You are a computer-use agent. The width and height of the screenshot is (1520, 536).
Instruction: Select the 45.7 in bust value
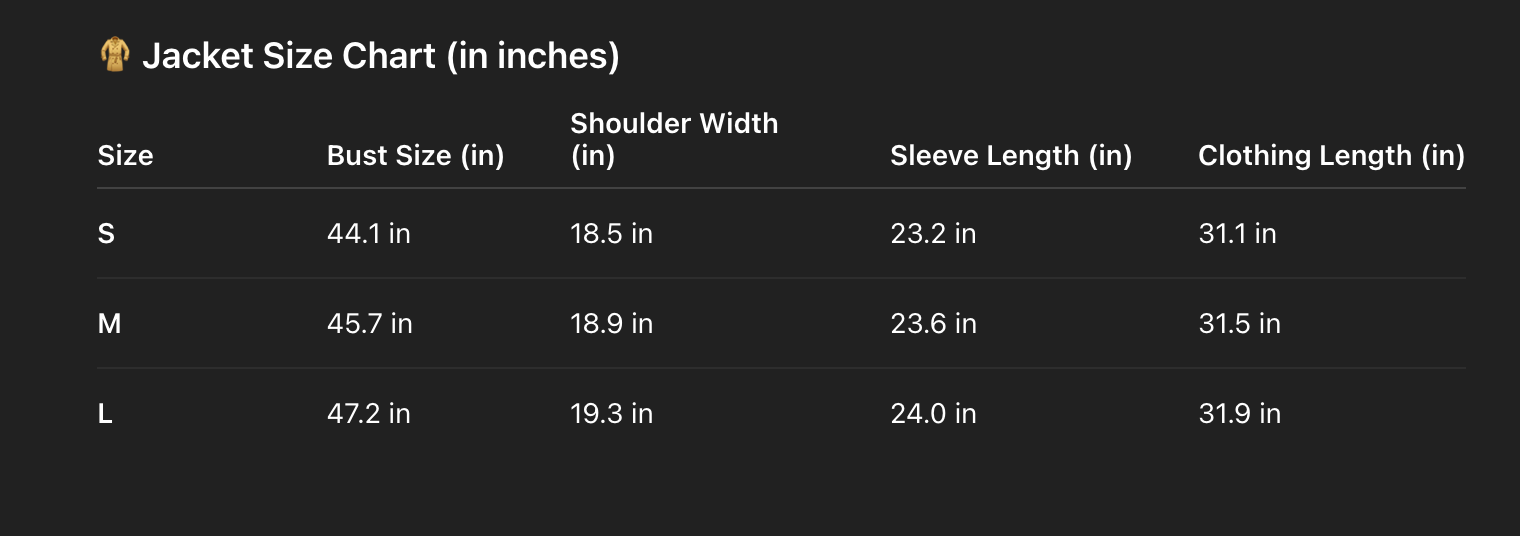[369, 324]
